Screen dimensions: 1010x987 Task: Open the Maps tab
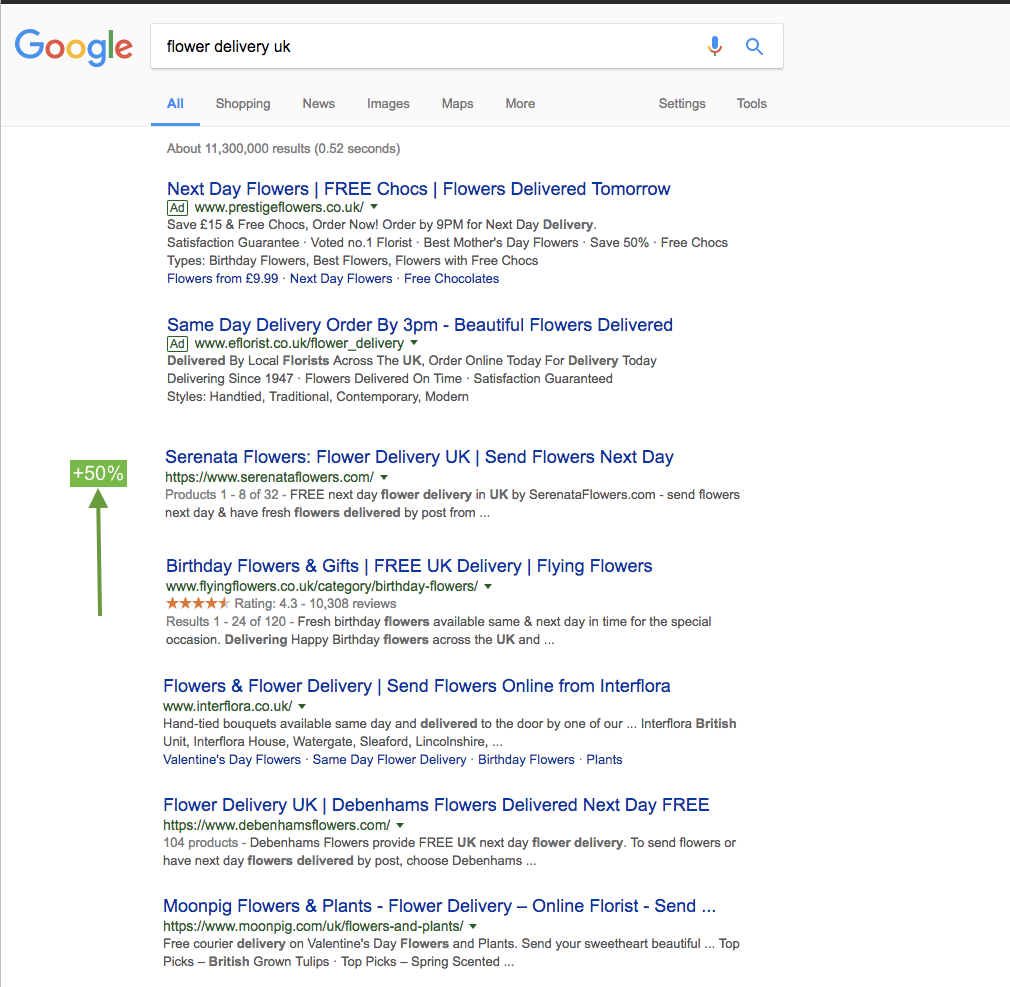(457, 104)
